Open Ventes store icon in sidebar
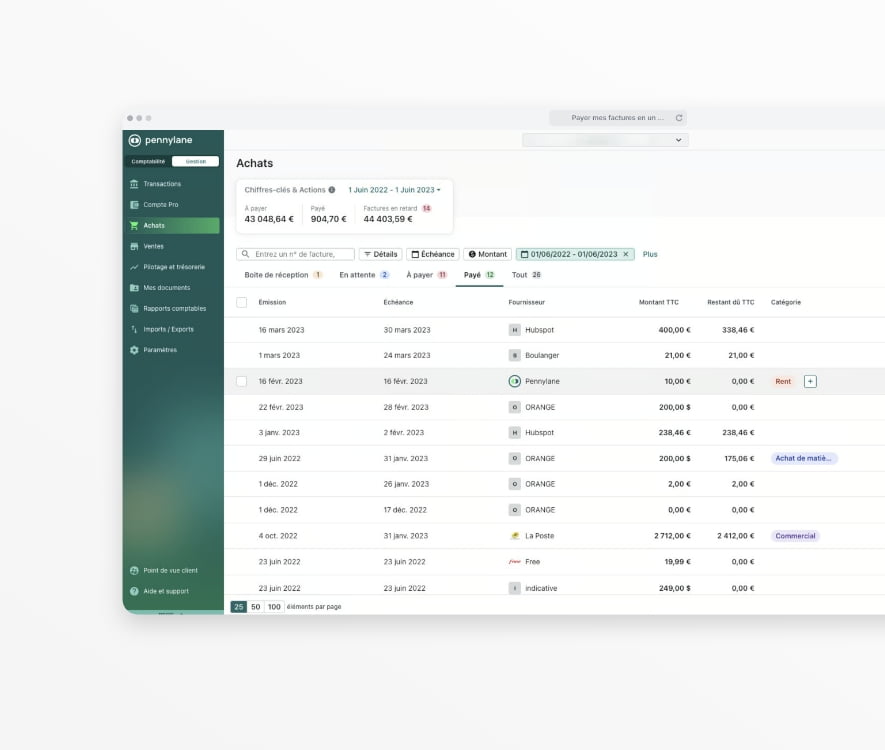Image resolution: width=885 pixels, height=750 pixels. 134,247
